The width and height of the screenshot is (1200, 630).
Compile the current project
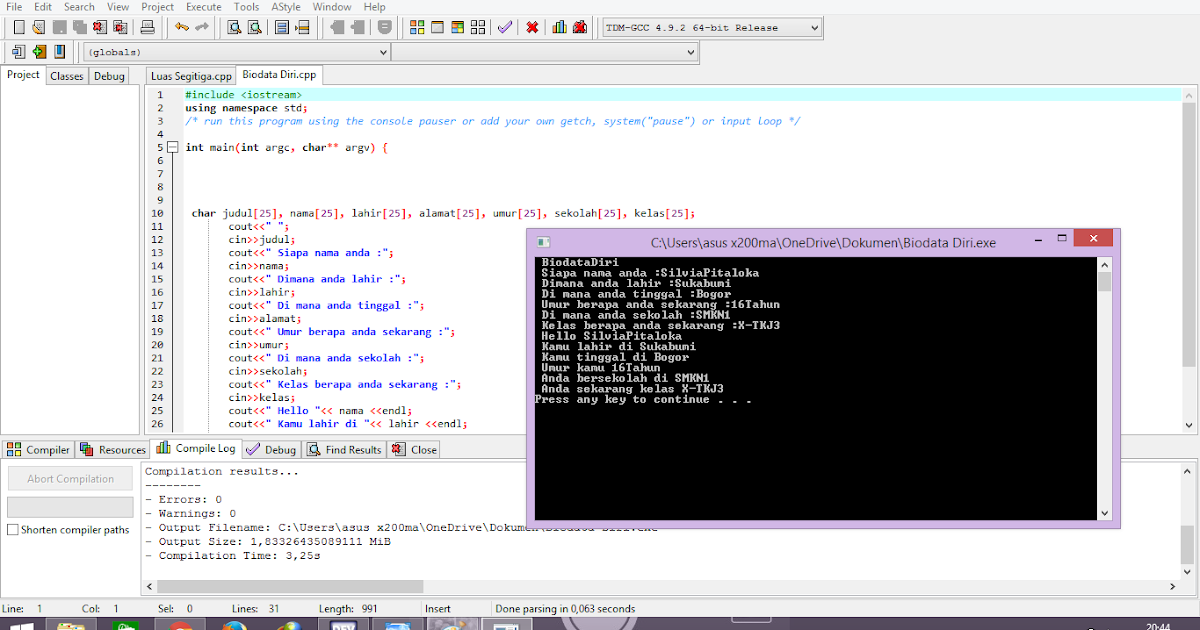point(417,27)
